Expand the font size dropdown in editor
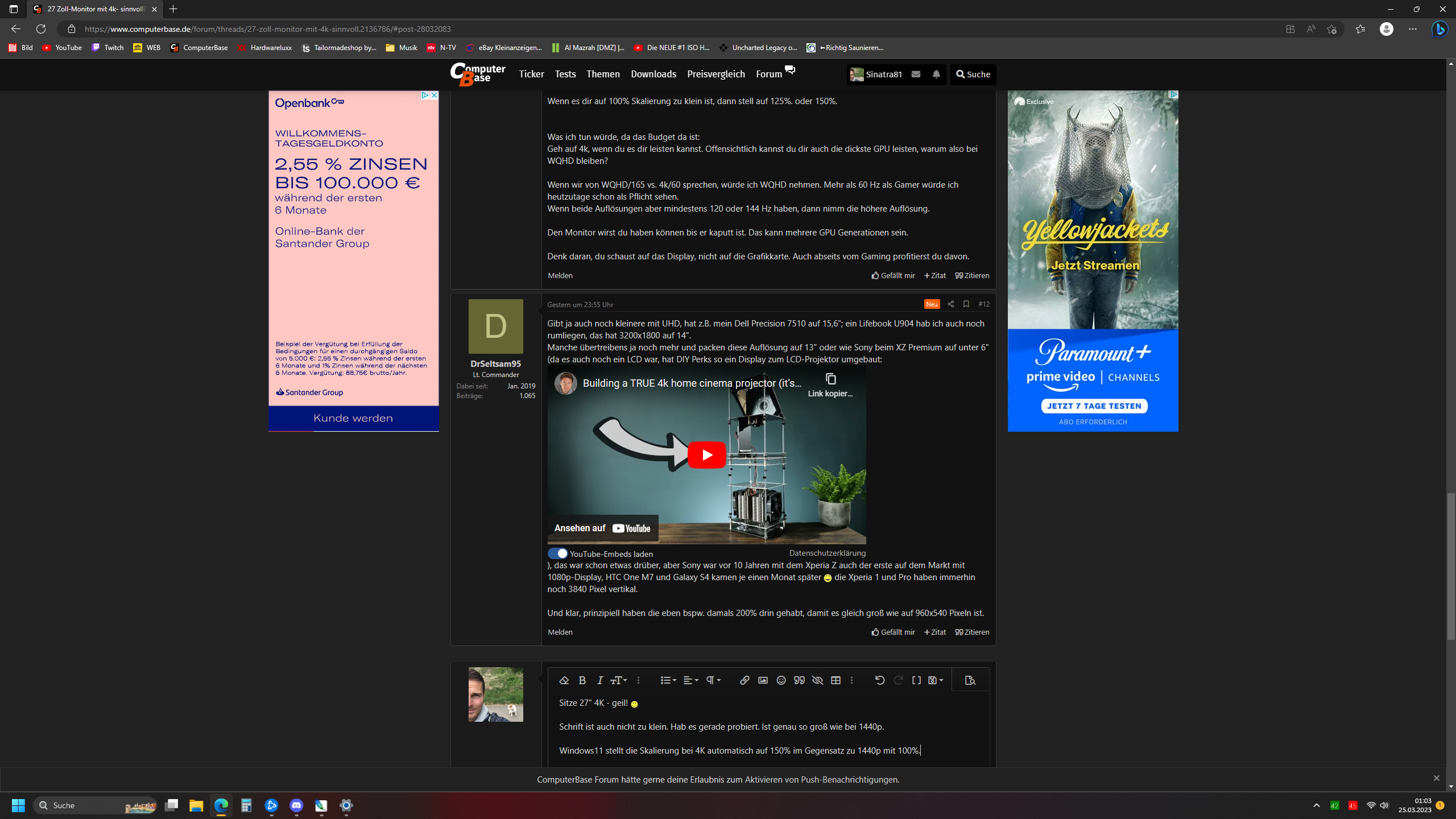The height and width of the screenshot is (819, 1456). tap(618, 680)
